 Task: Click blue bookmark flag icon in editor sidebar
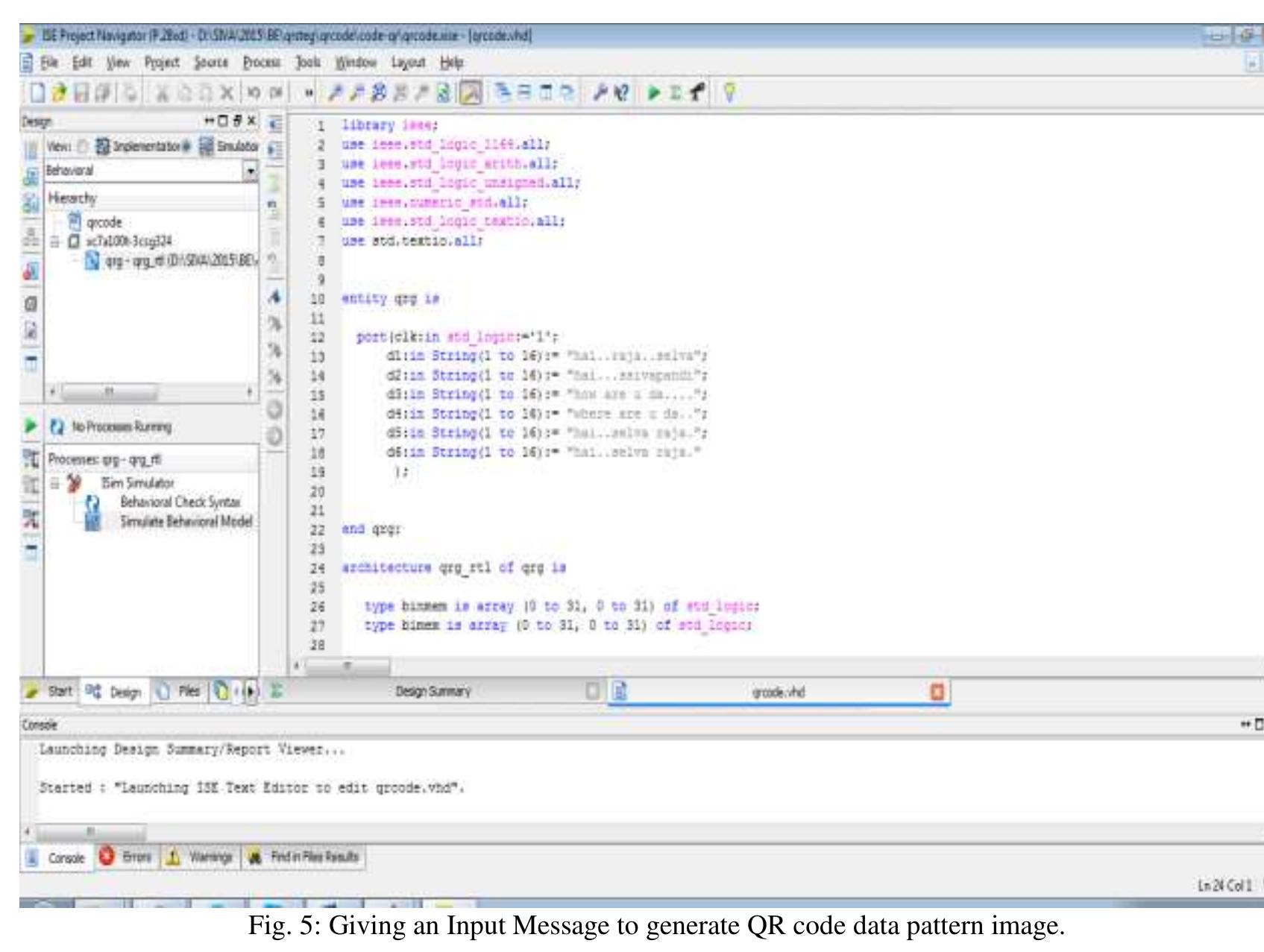coord(274,297)
